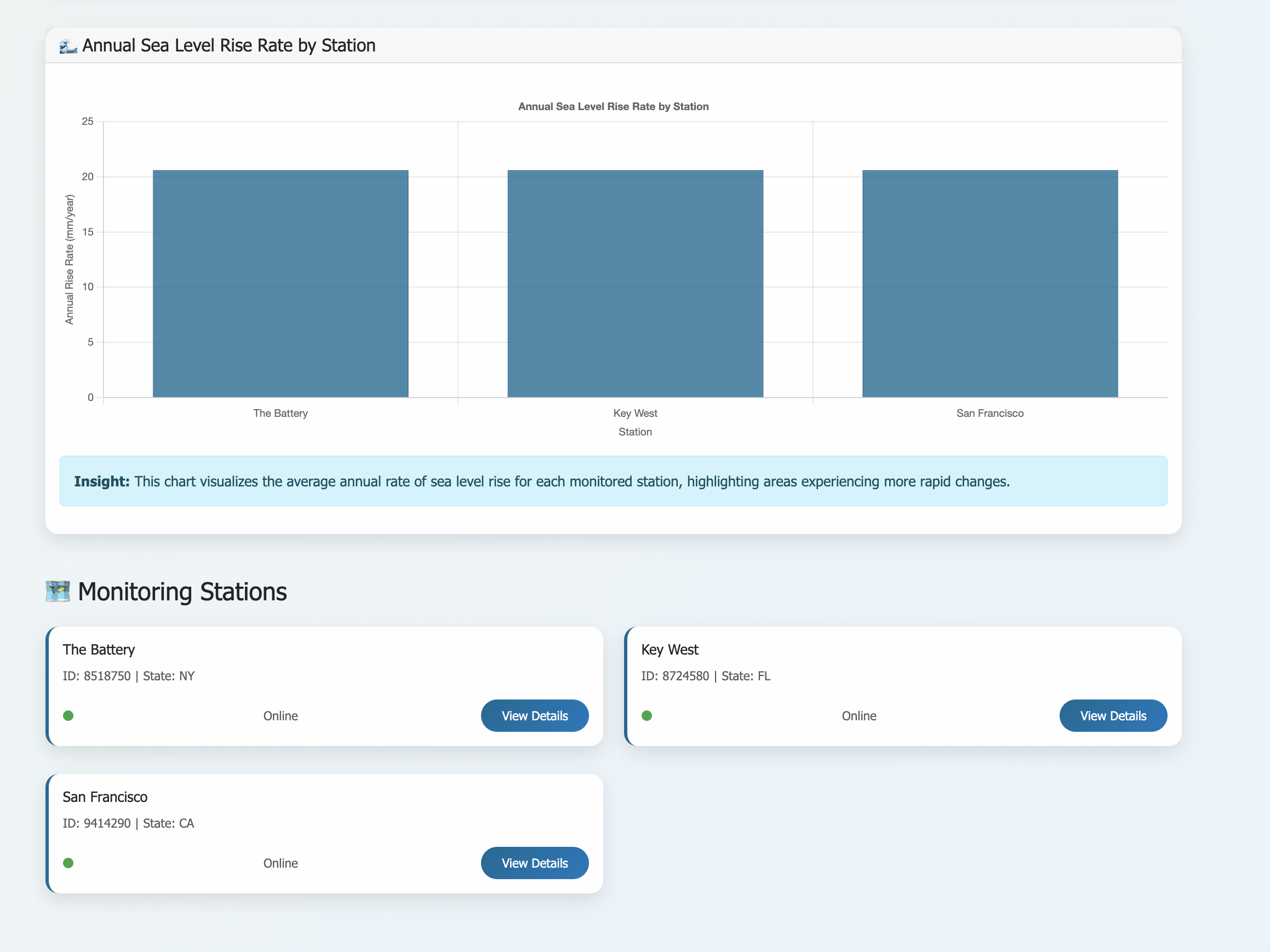Image resolution: width=1270 pixels, height=952 pixels.
Task: Click the Online status of Key West
Action: pos(859,716)
